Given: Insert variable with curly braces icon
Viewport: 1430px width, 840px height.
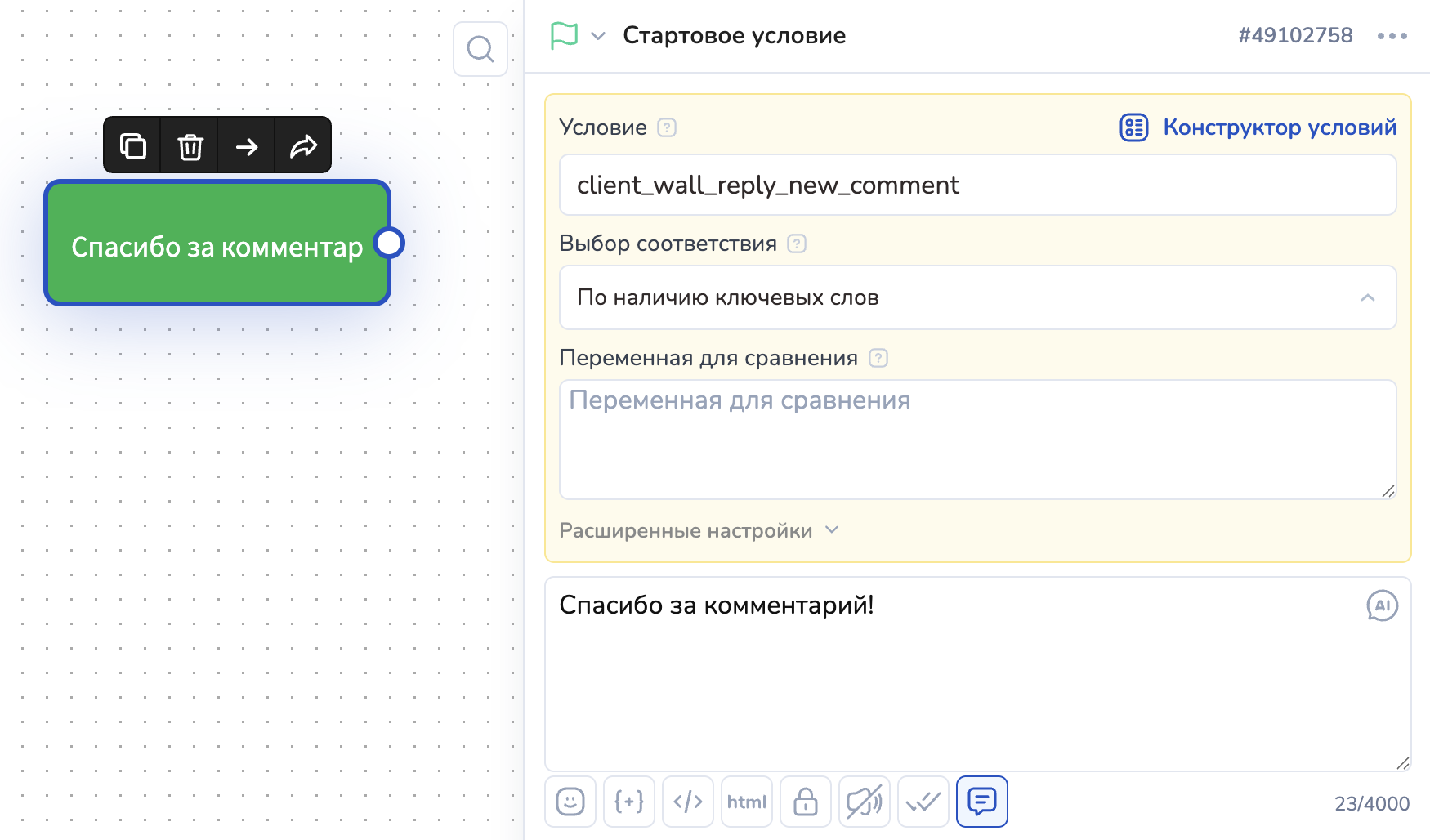Looking at the screenshot, I should (x=628, y=802).
